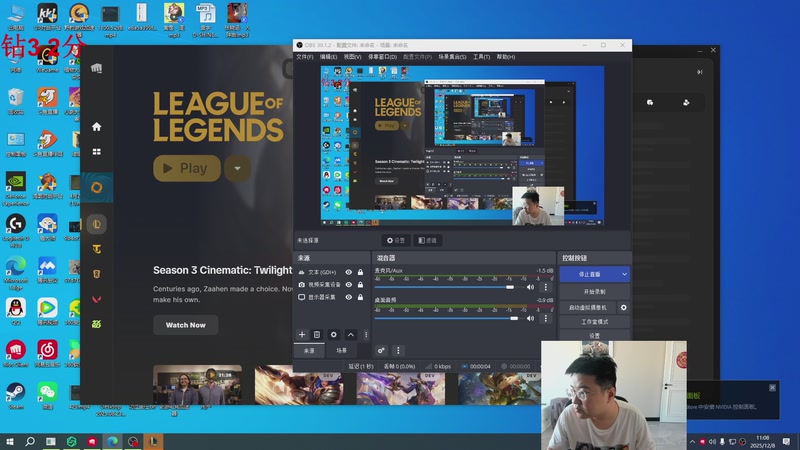Select Valorant in the Riot sidebar

coord(96,299)
